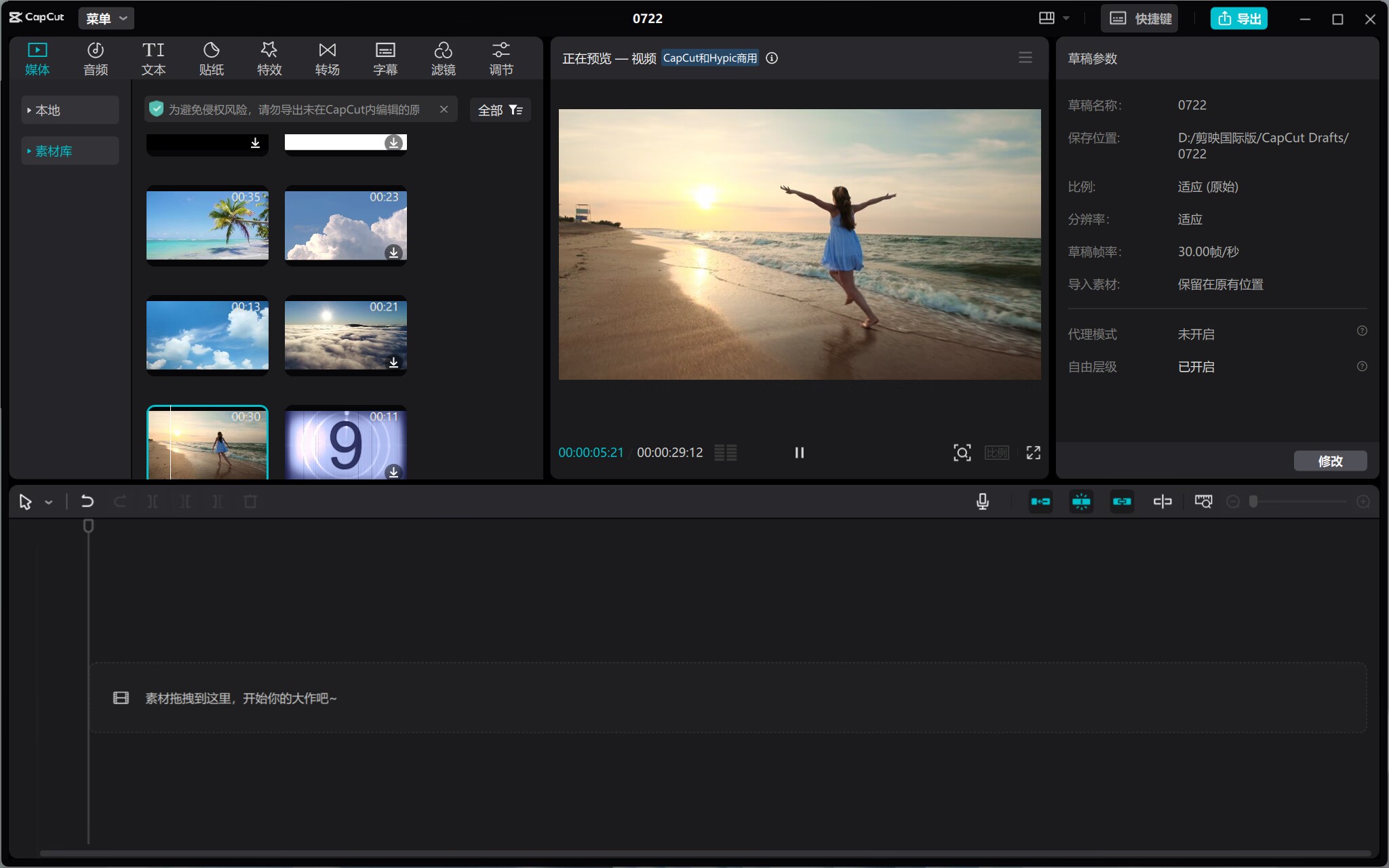Image resolution: width=1389 pixels, height=868 pixels.
Task: Open the 全部 filter dropdown
Action: tap(500, 110)
